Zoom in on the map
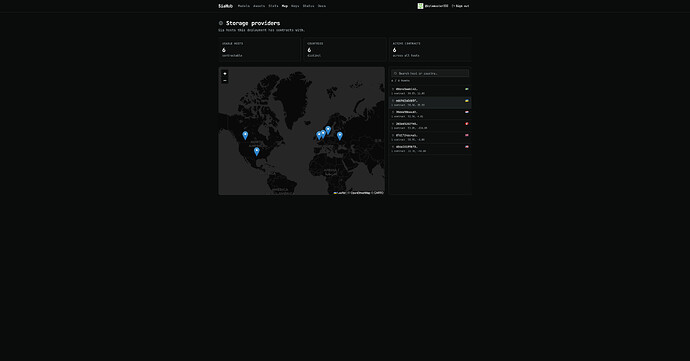Viewport: 690px width, 361px height. (x=224, y=74)
